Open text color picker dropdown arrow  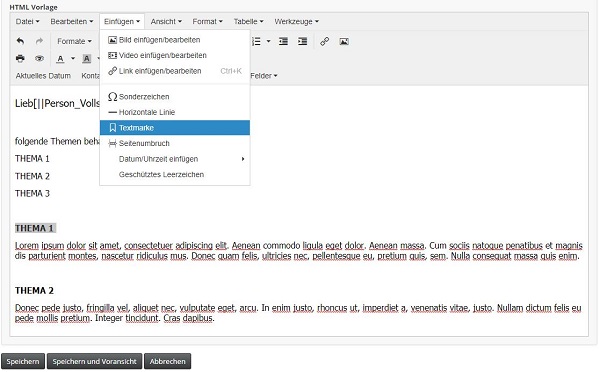(x=73, y=59)
